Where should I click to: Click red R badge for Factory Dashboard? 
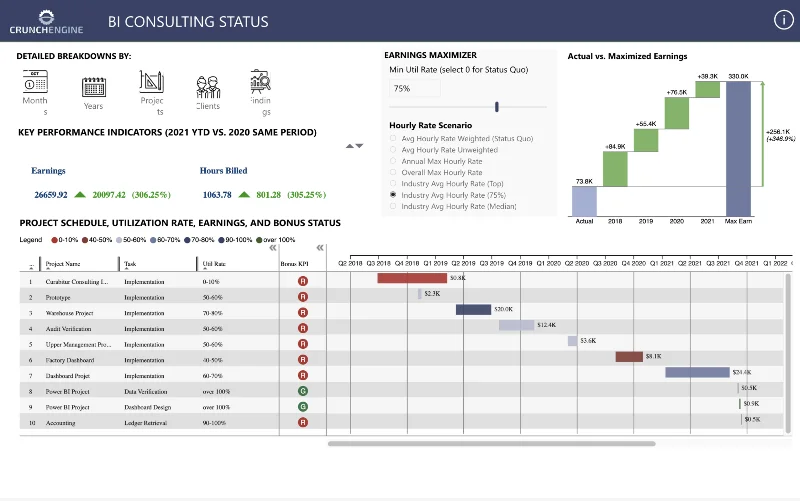[303, 360]
